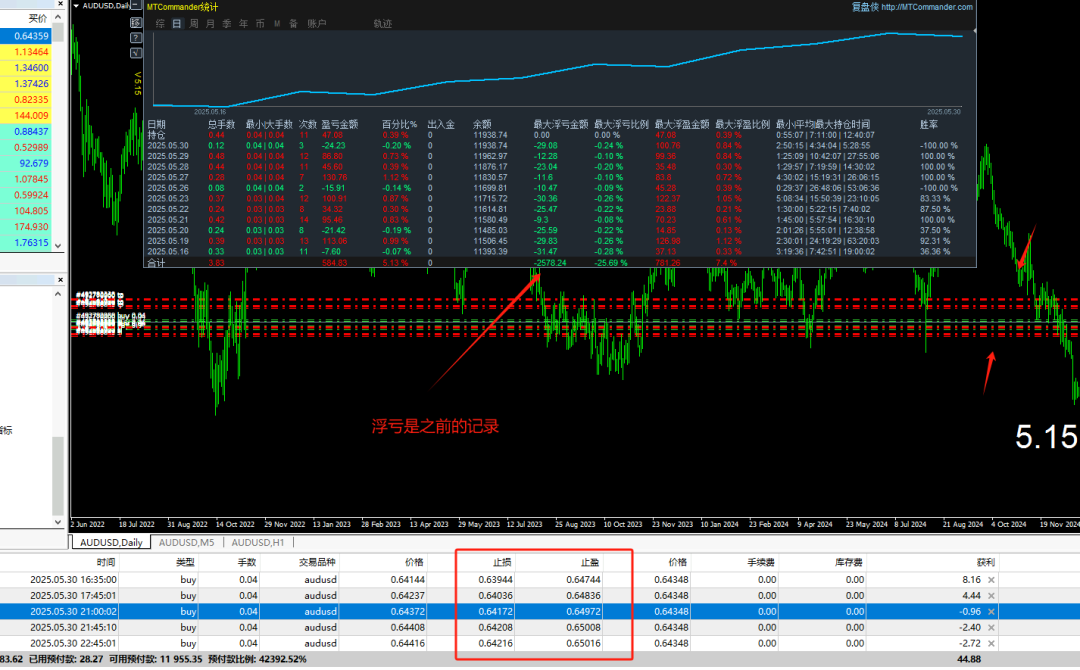Close the order opened at 17:45:01
This screenshot has width=1080, height=670.
tap(991, 596)
